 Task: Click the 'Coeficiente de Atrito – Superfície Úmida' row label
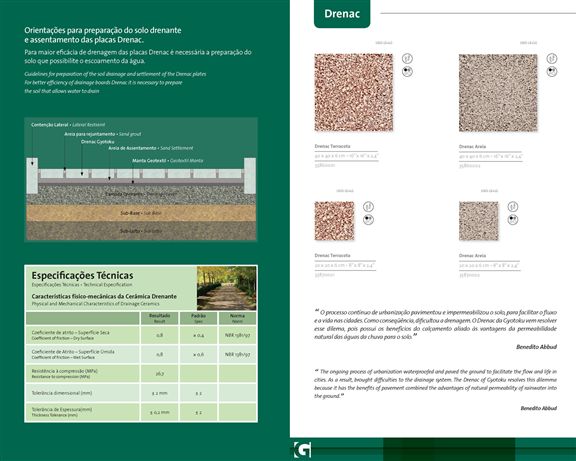click(73, 352)
